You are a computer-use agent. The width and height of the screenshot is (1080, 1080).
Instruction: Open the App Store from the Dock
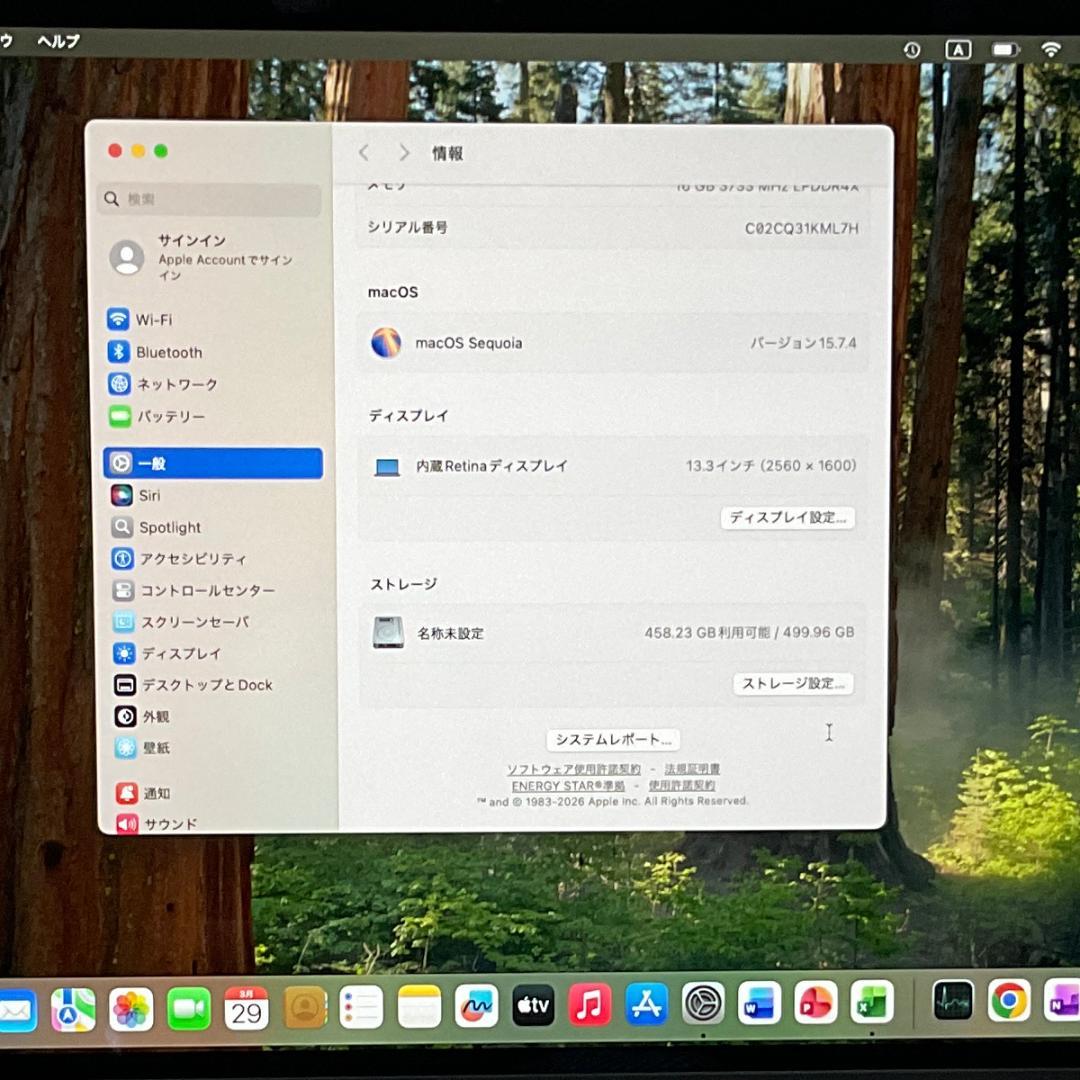point(646,1004)
